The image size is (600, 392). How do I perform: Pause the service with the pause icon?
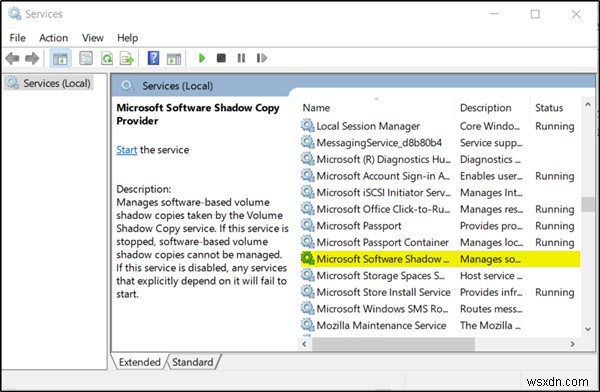(x=241, y=58)
